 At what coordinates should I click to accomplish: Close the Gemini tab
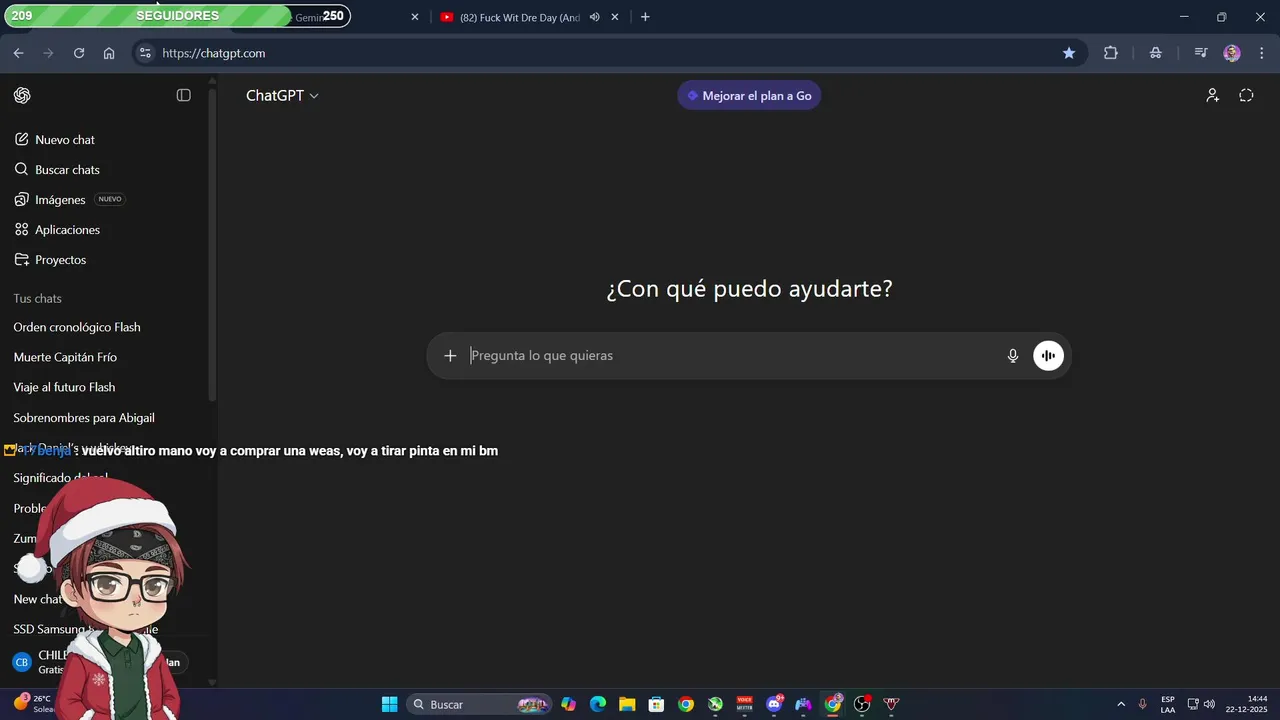click(415, 17)
